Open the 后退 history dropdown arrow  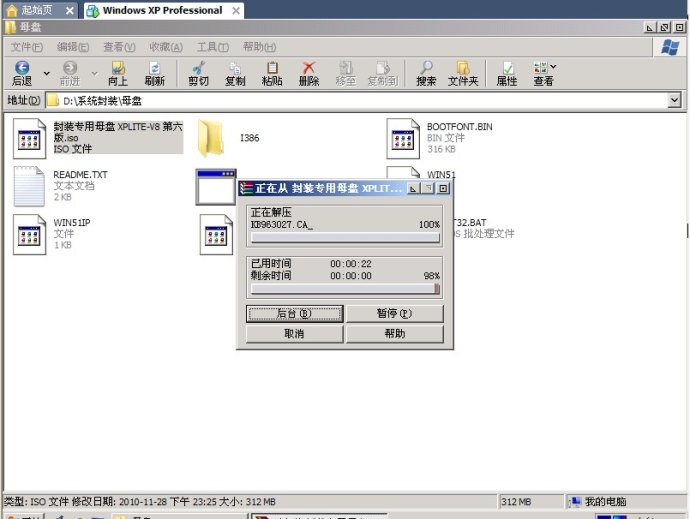[46, 74]
